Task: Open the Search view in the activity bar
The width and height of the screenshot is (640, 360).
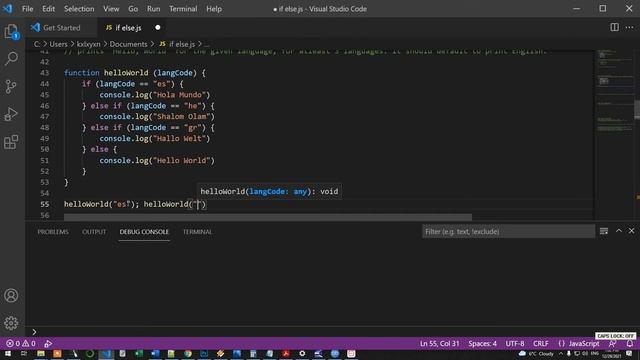Action: (x=11, y=59)
